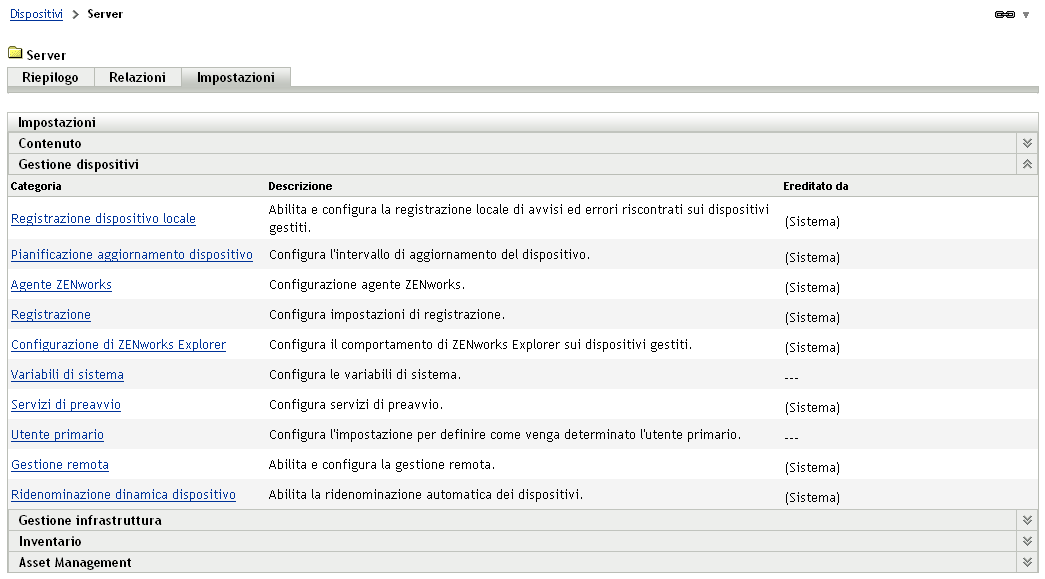
Task: Expand the Inventario section
Action: point(1026,541)
